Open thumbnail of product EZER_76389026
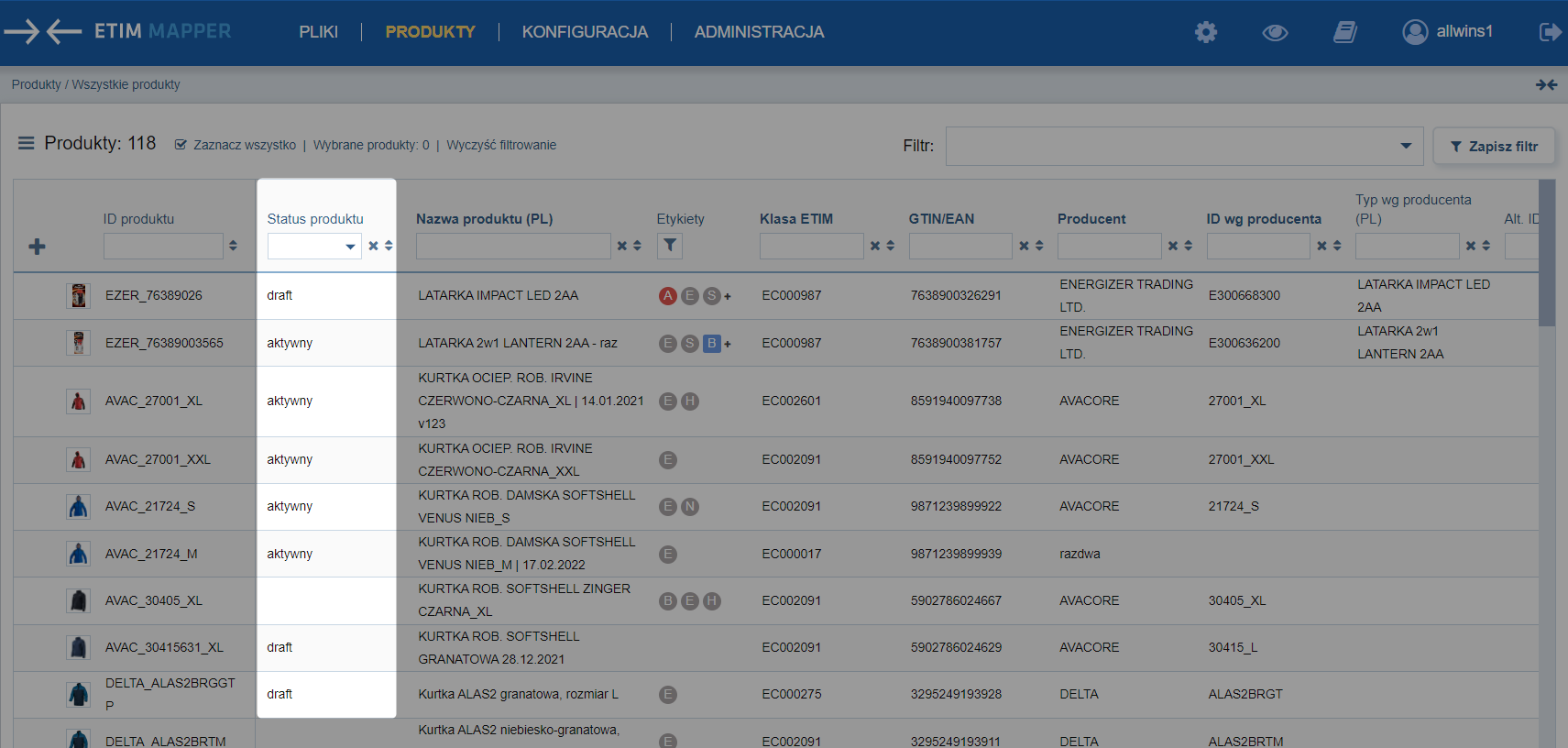The width and height of the screenshot is (1568, 748). click(x=79, y=295)
